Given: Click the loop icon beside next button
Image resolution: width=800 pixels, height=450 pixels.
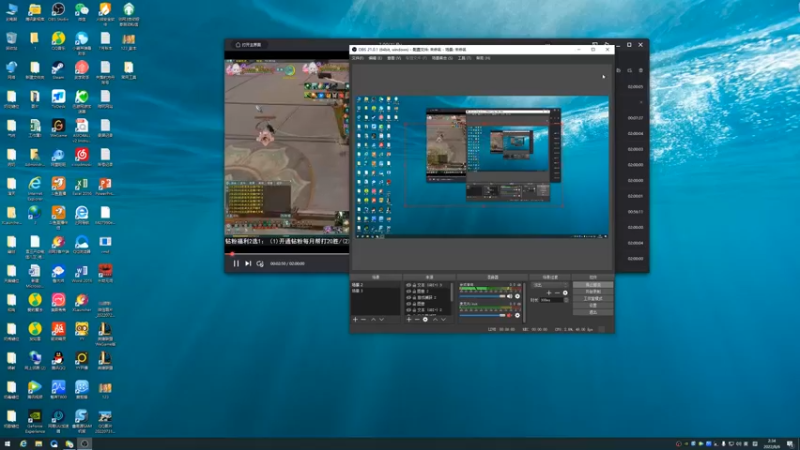Looking at the screenshot, I should 260,263.
